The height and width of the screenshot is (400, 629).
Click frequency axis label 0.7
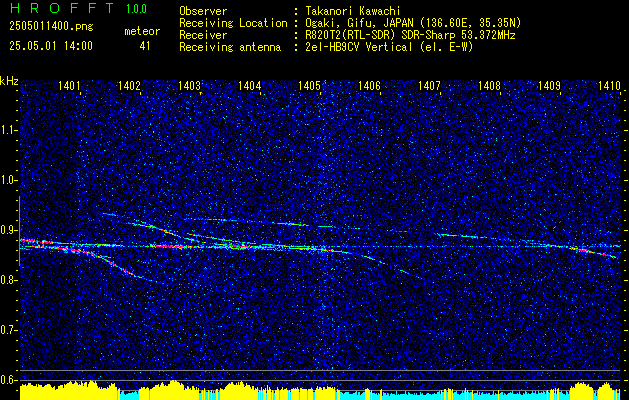(x=9, y=331)
